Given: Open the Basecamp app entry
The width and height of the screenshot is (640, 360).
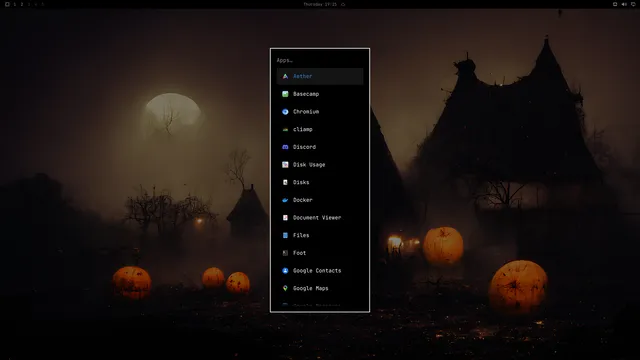Looking at the screenshot, I should 320,94.
